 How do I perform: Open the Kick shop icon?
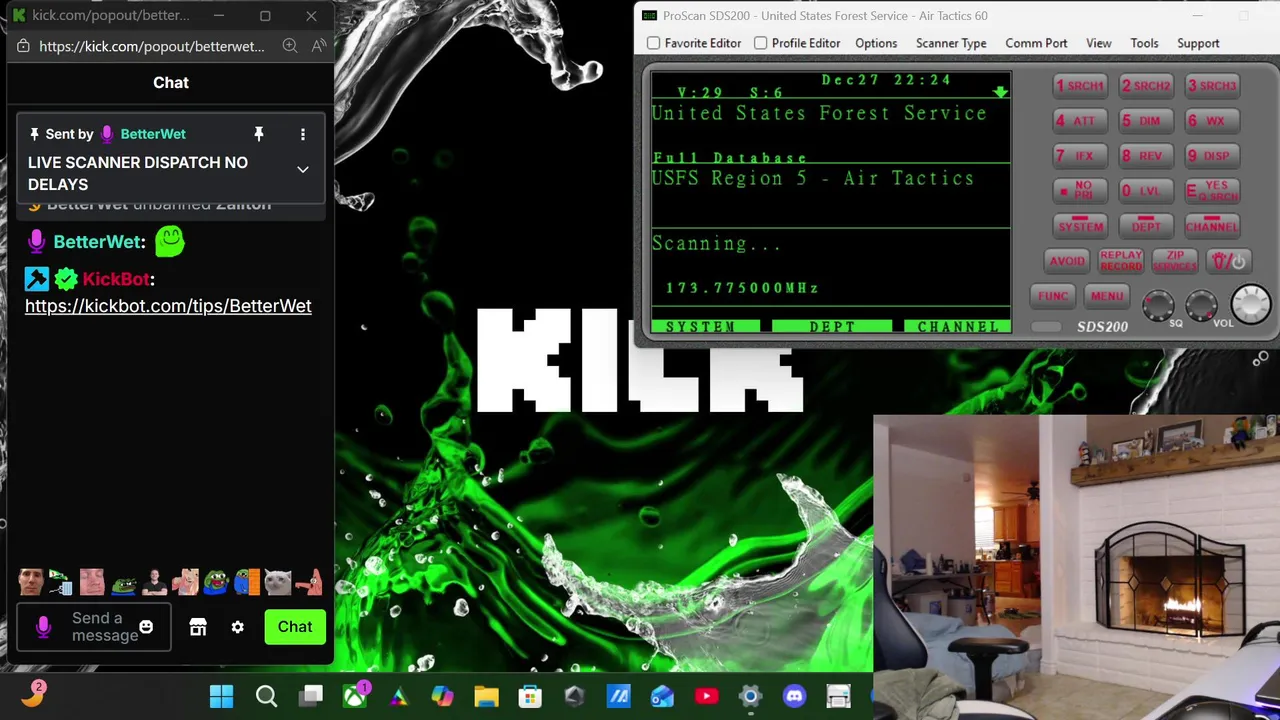coord(198,627)
